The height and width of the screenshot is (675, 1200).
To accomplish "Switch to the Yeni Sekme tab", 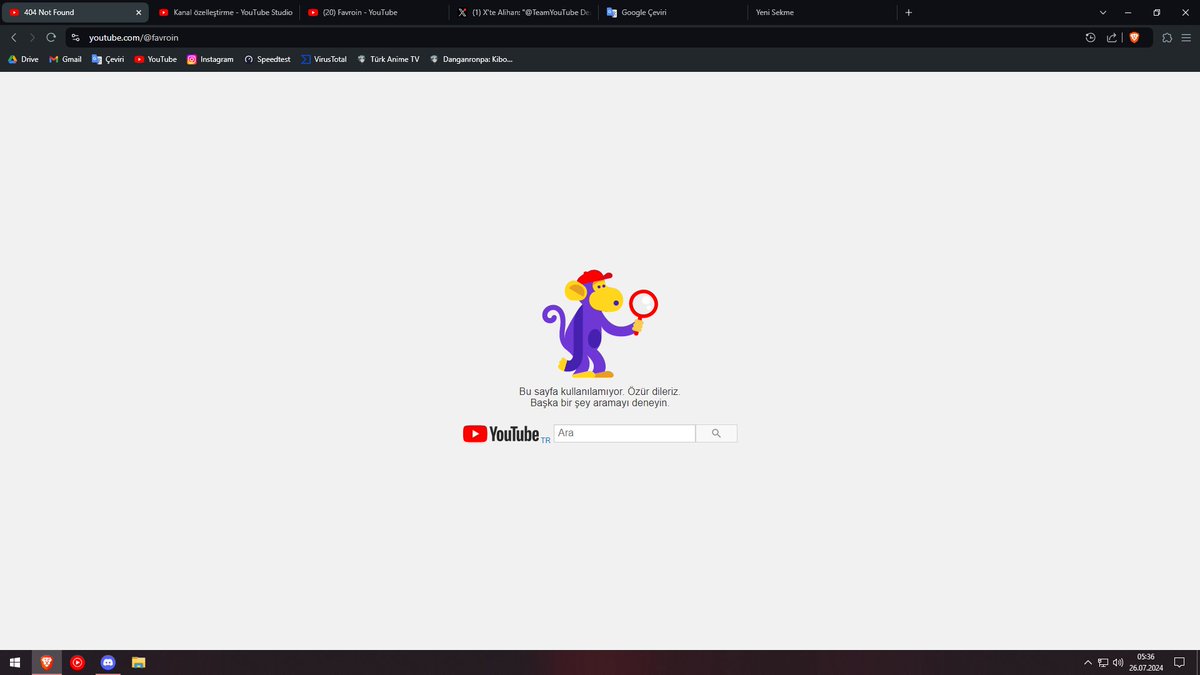I will 820,12.
